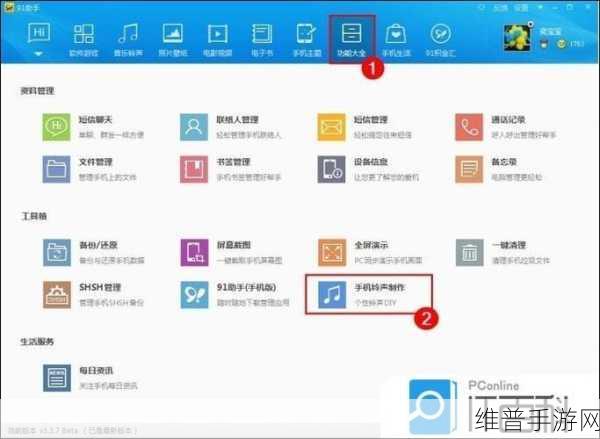
Task: Open 短信管理 yellow envelope icon
Action: click(331, 127)
